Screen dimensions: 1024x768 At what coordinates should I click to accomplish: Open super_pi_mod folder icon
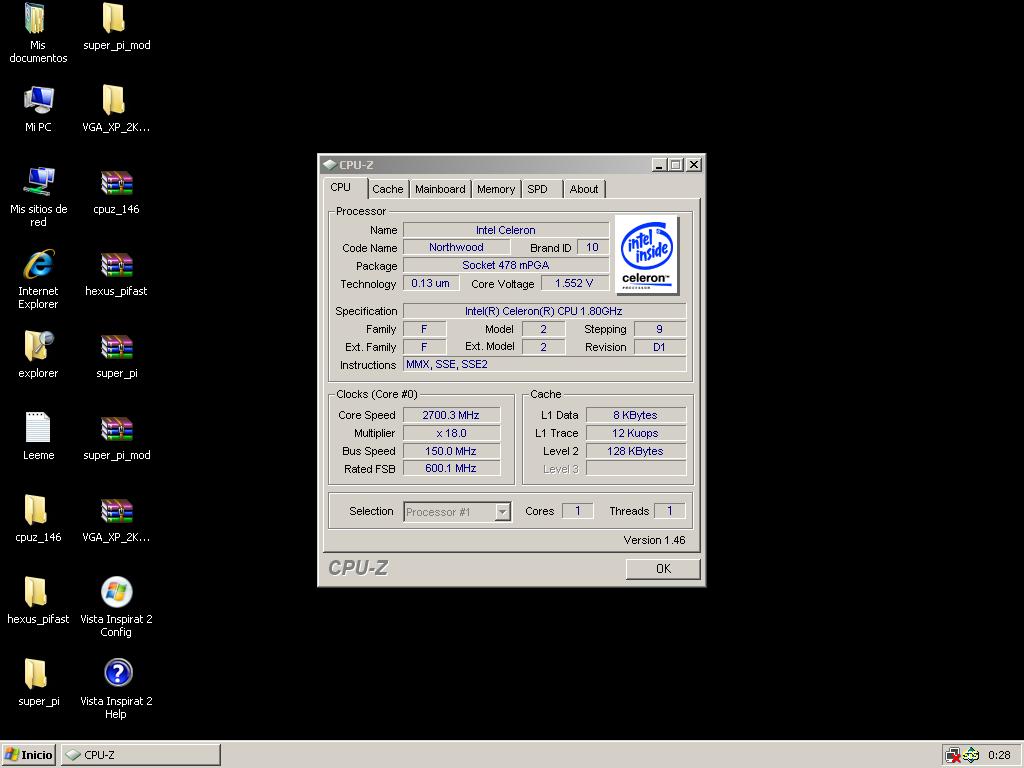click(x=116, y=26)
